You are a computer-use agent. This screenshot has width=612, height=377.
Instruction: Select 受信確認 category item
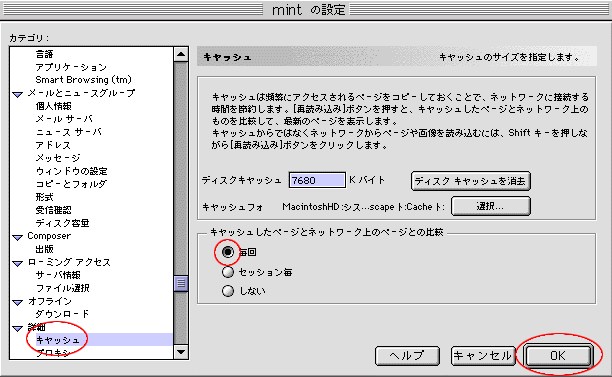53,210
